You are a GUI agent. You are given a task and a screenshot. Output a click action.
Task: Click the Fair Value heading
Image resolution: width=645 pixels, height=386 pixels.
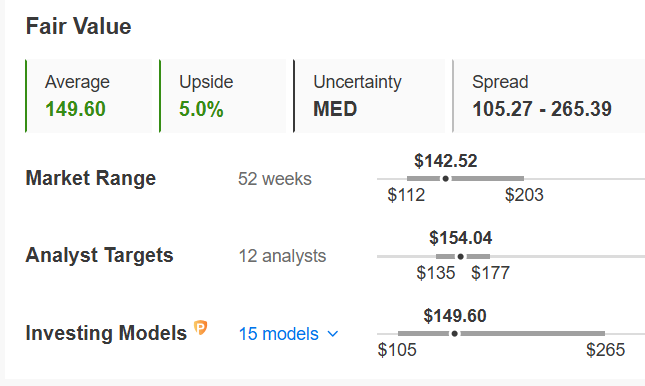[x=79, y=26]
